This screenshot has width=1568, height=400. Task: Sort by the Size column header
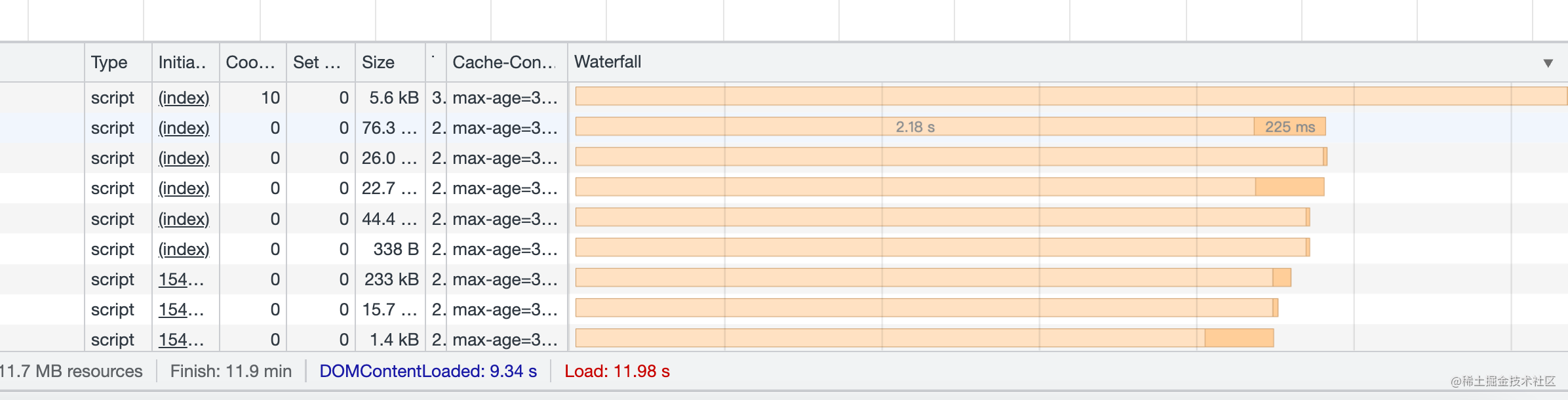(378, 62)
